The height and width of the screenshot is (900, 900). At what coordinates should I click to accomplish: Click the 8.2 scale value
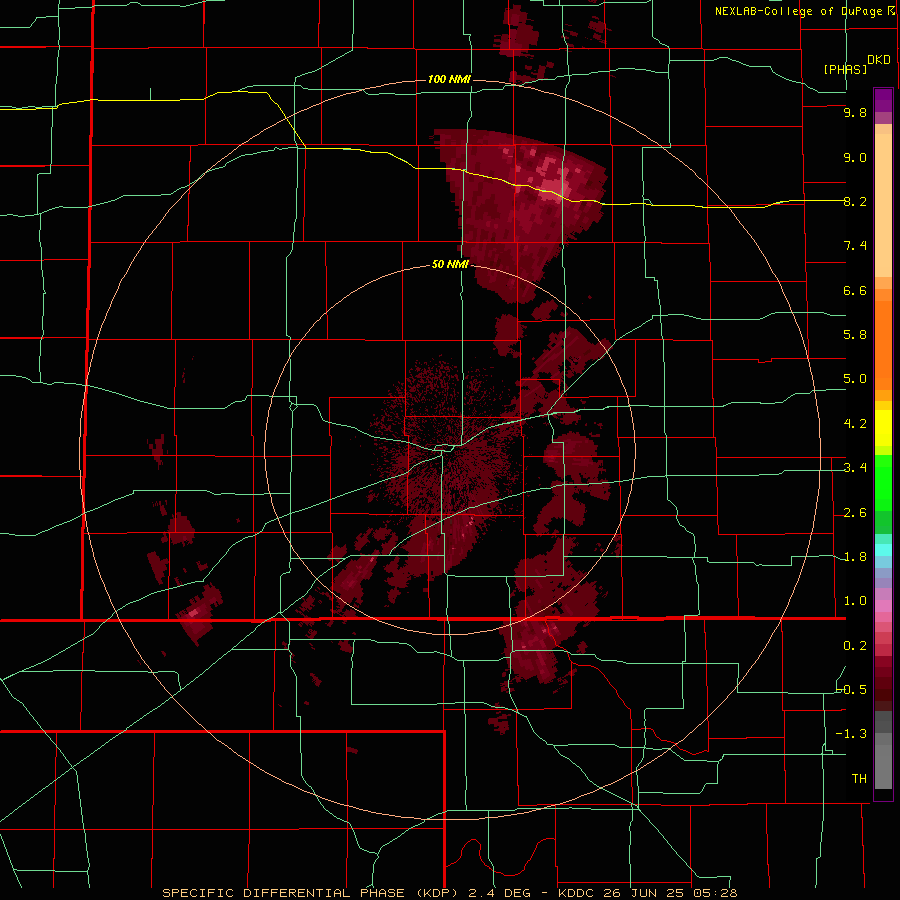(855, 201)
